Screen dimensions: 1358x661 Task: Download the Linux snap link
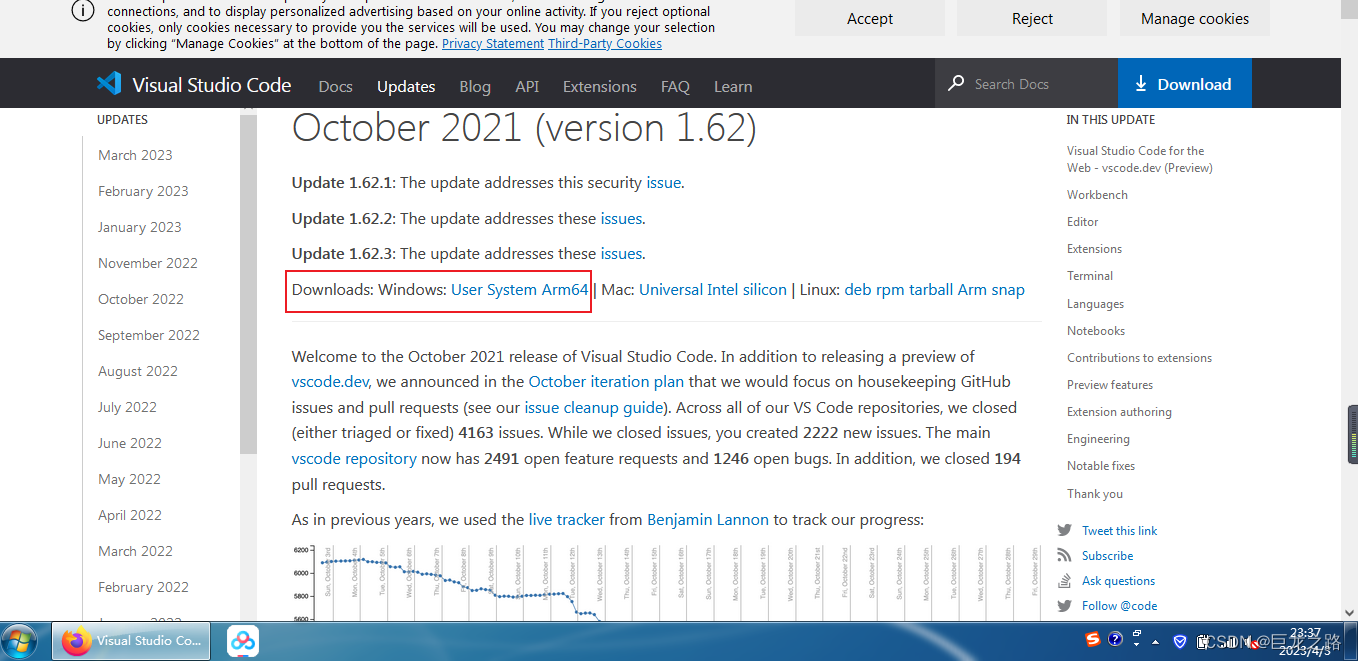[1008, 290]
